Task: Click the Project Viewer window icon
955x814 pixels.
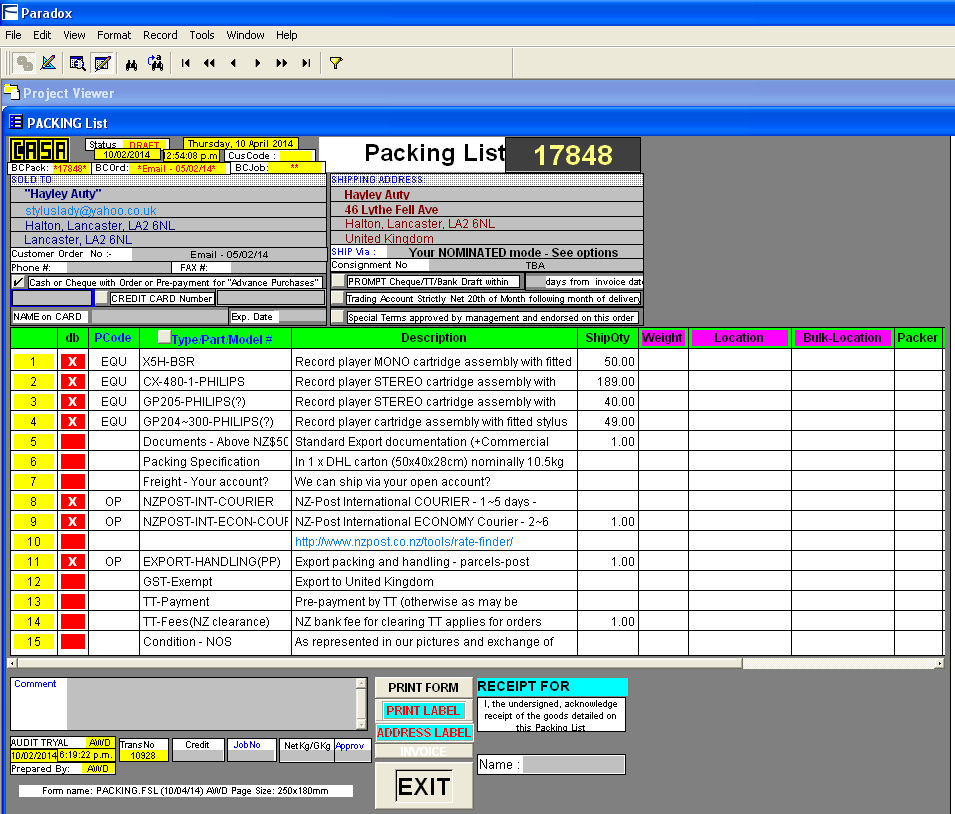Action: [x=12, y=92]
